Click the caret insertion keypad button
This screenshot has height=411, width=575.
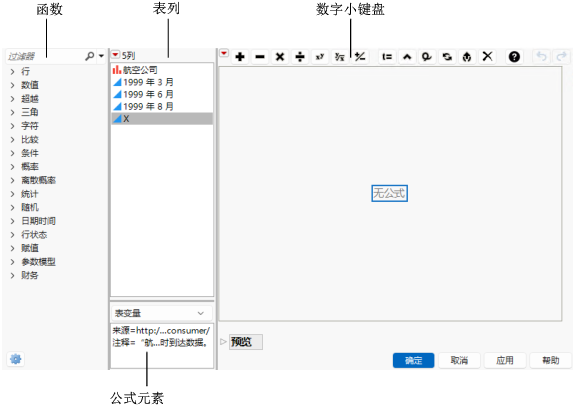point(407,57)
